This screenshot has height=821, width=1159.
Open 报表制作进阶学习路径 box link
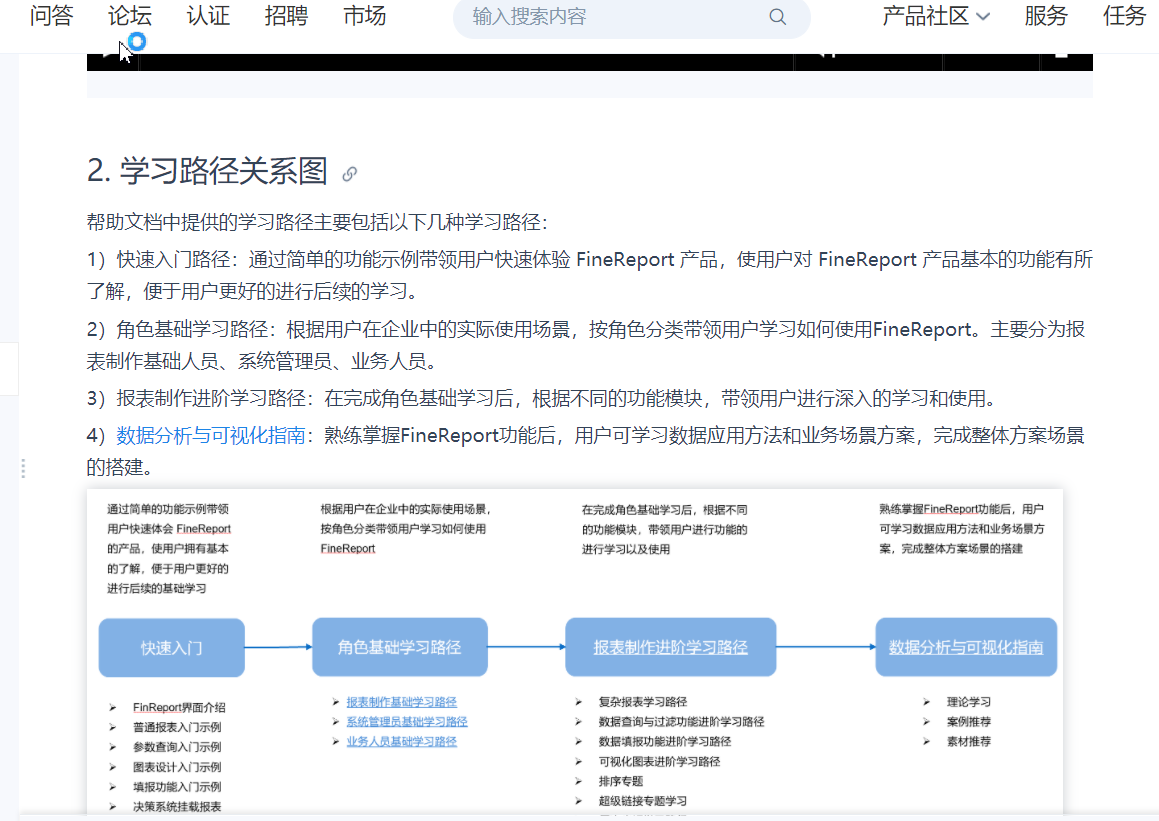(670, 647)
